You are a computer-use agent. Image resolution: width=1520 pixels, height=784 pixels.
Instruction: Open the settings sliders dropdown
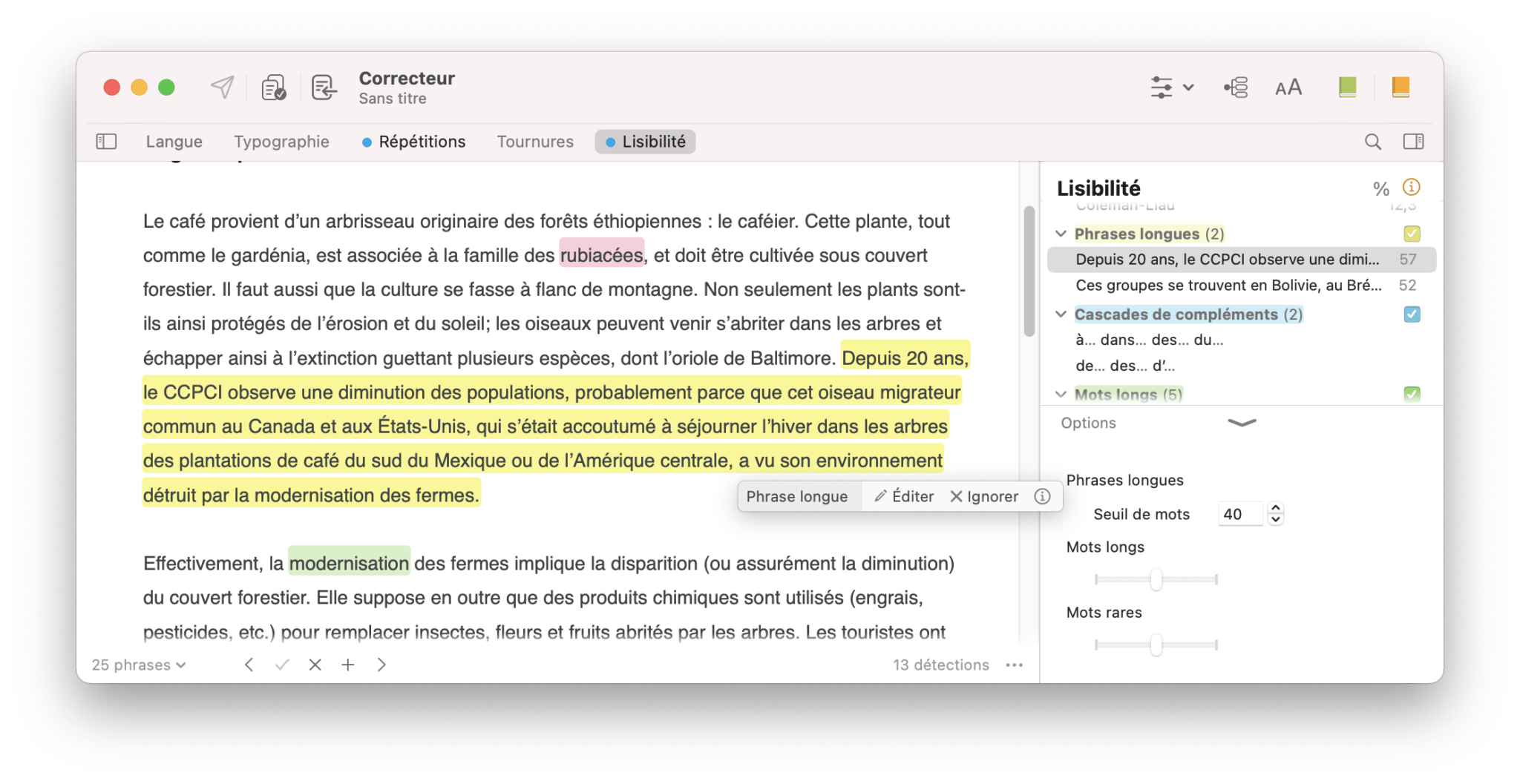pyautogui.click(x=1172, y=87)
